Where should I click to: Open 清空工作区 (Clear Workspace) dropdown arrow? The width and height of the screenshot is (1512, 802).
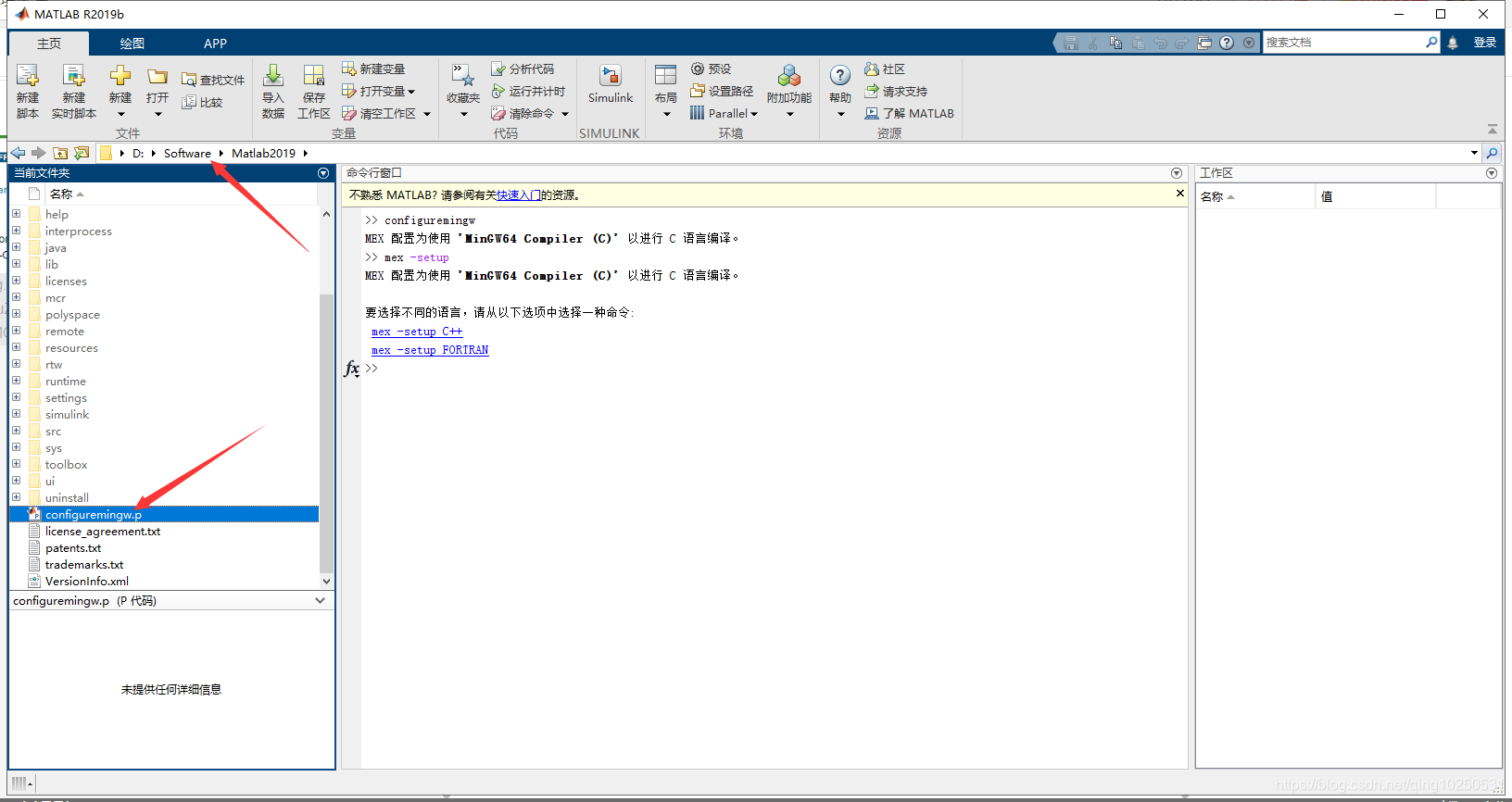427,114
